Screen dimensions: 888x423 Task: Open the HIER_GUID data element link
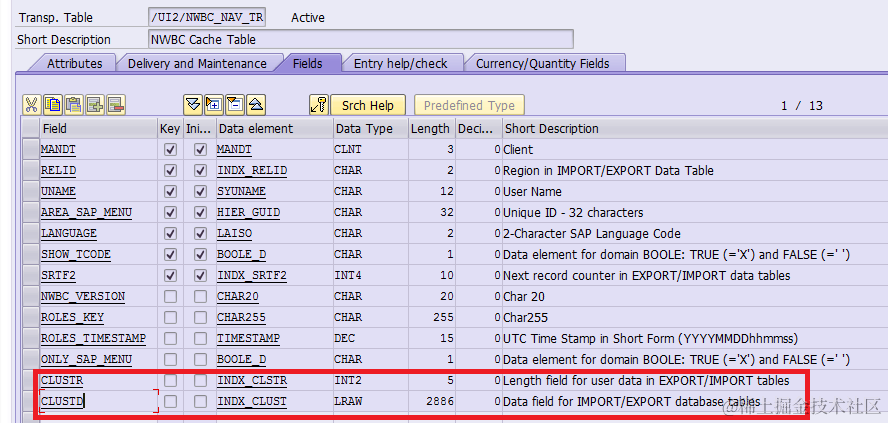[249, 212]
